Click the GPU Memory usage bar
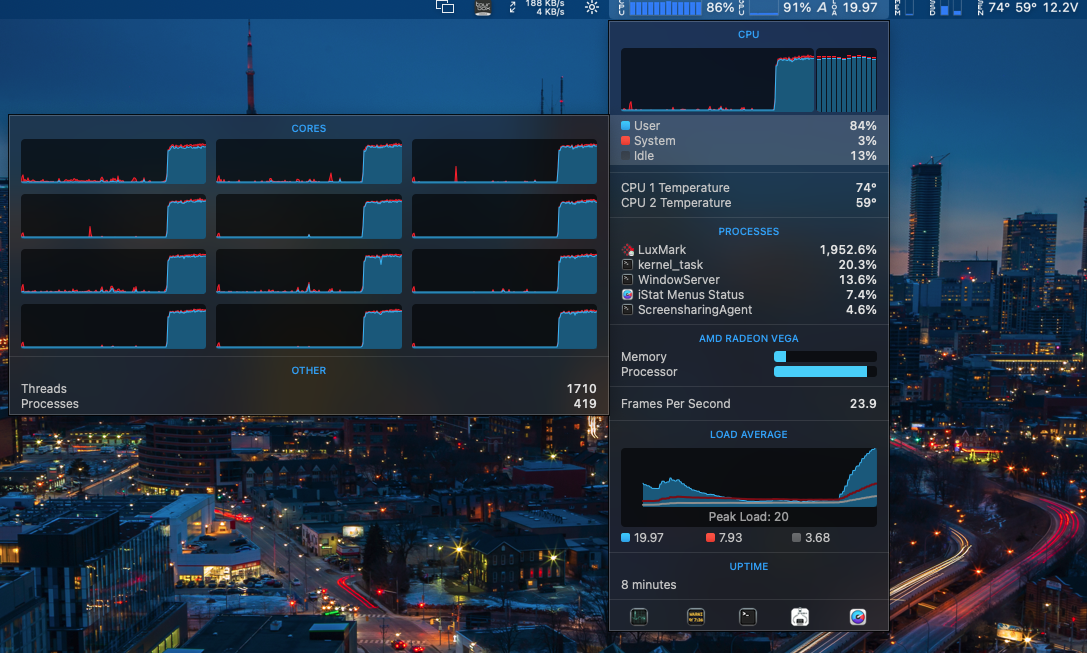 pos(825,356)
